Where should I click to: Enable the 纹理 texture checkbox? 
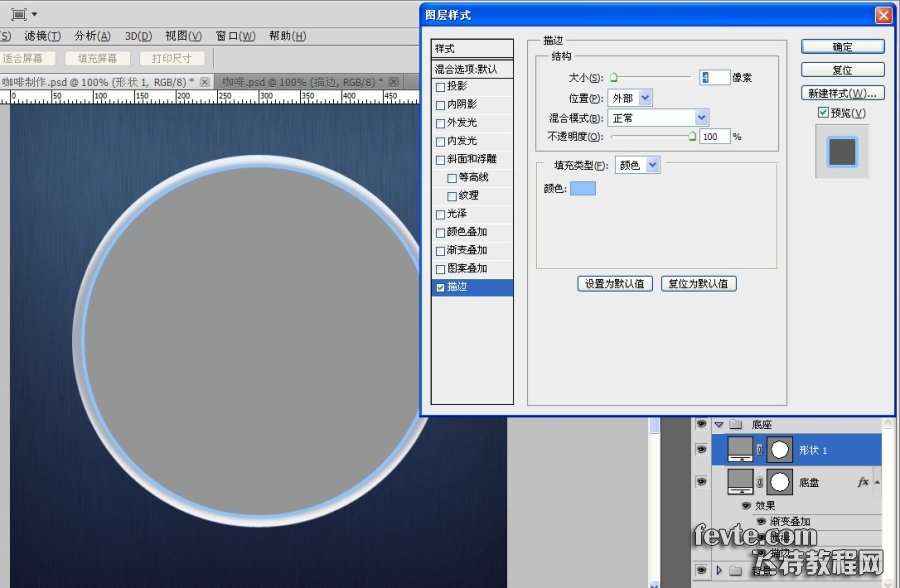click(x=452, y=196)
